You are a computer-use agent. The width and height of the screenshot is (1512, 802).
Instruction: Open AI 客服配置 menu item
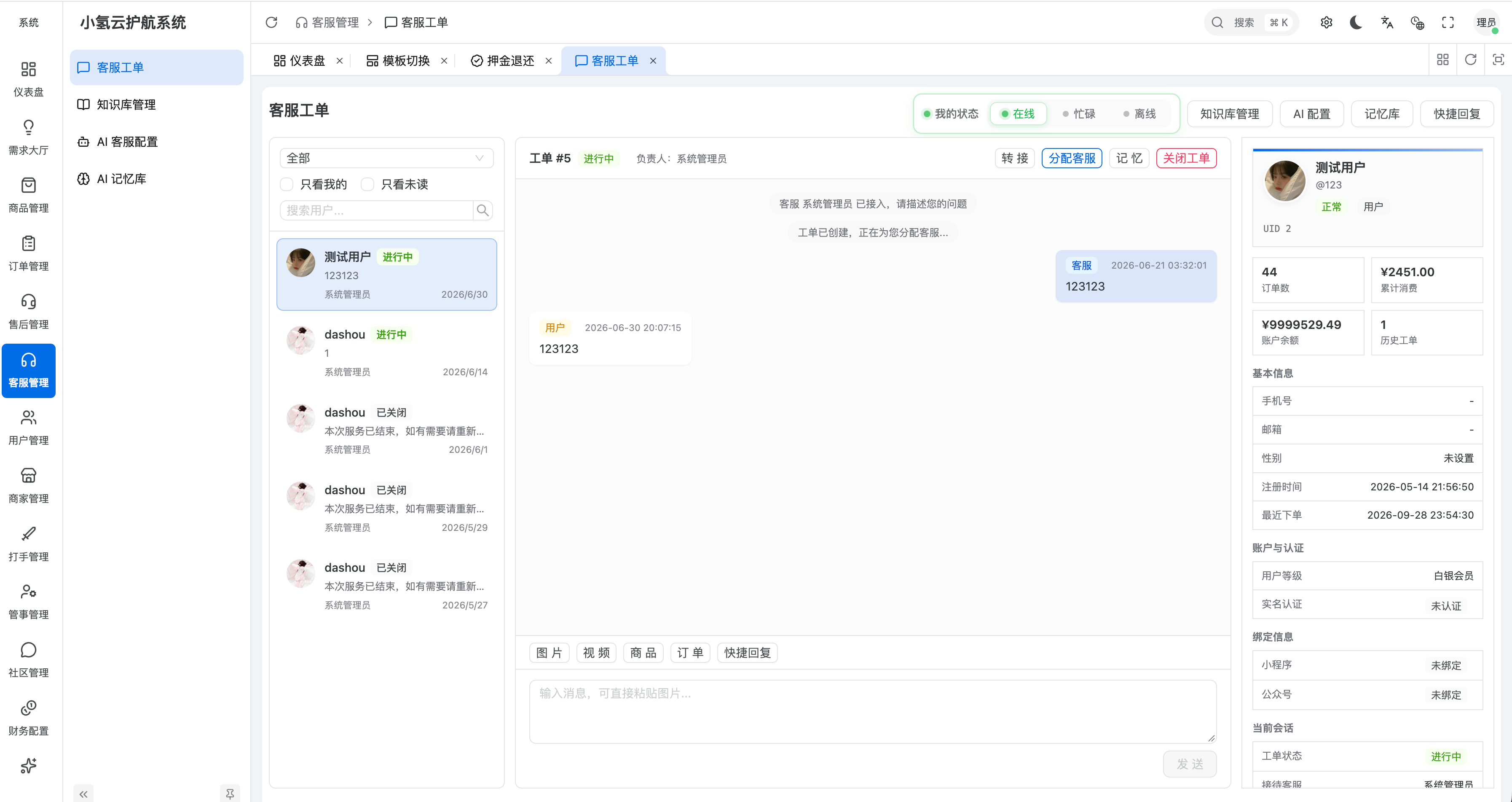157,142
